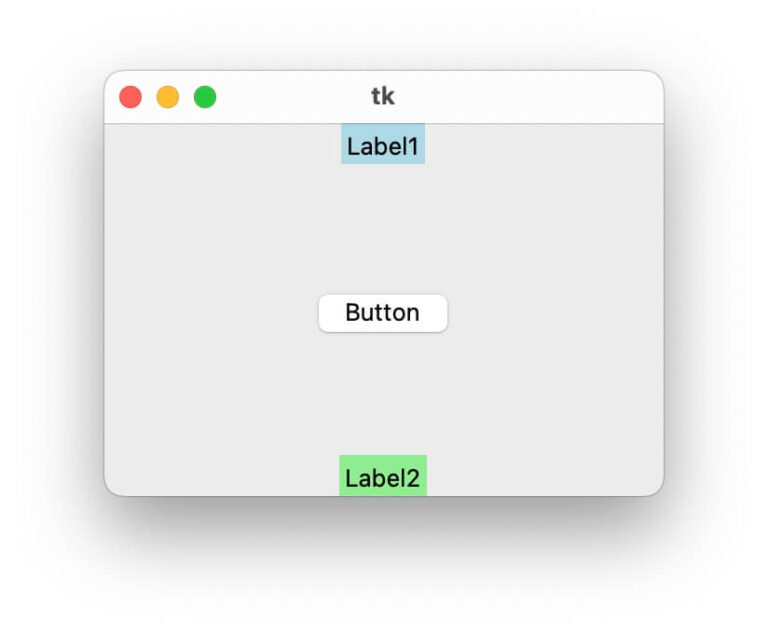This screenshot has width=768, height=634.
Task: Click empty gray area left of Button
Action: click(x=210, y=313)
